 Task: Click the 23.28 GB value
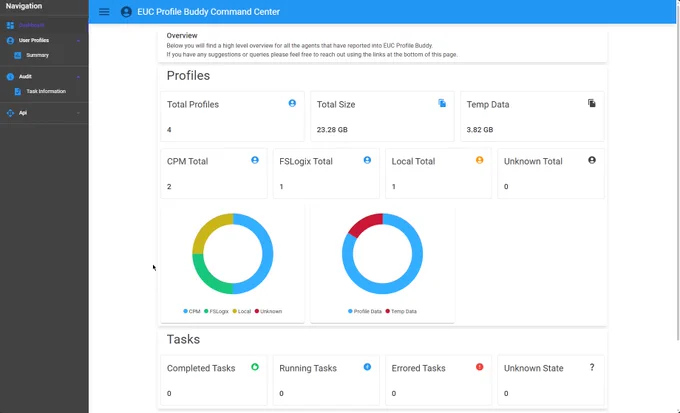point(332,130)
